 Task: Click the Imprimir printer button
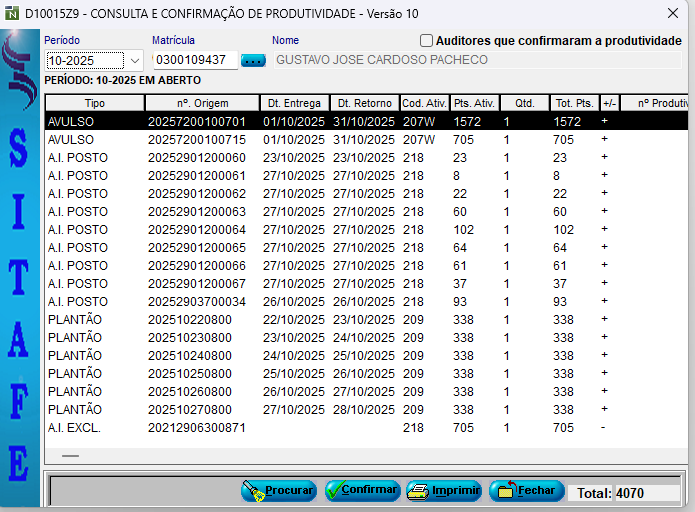tap(444, 491)
